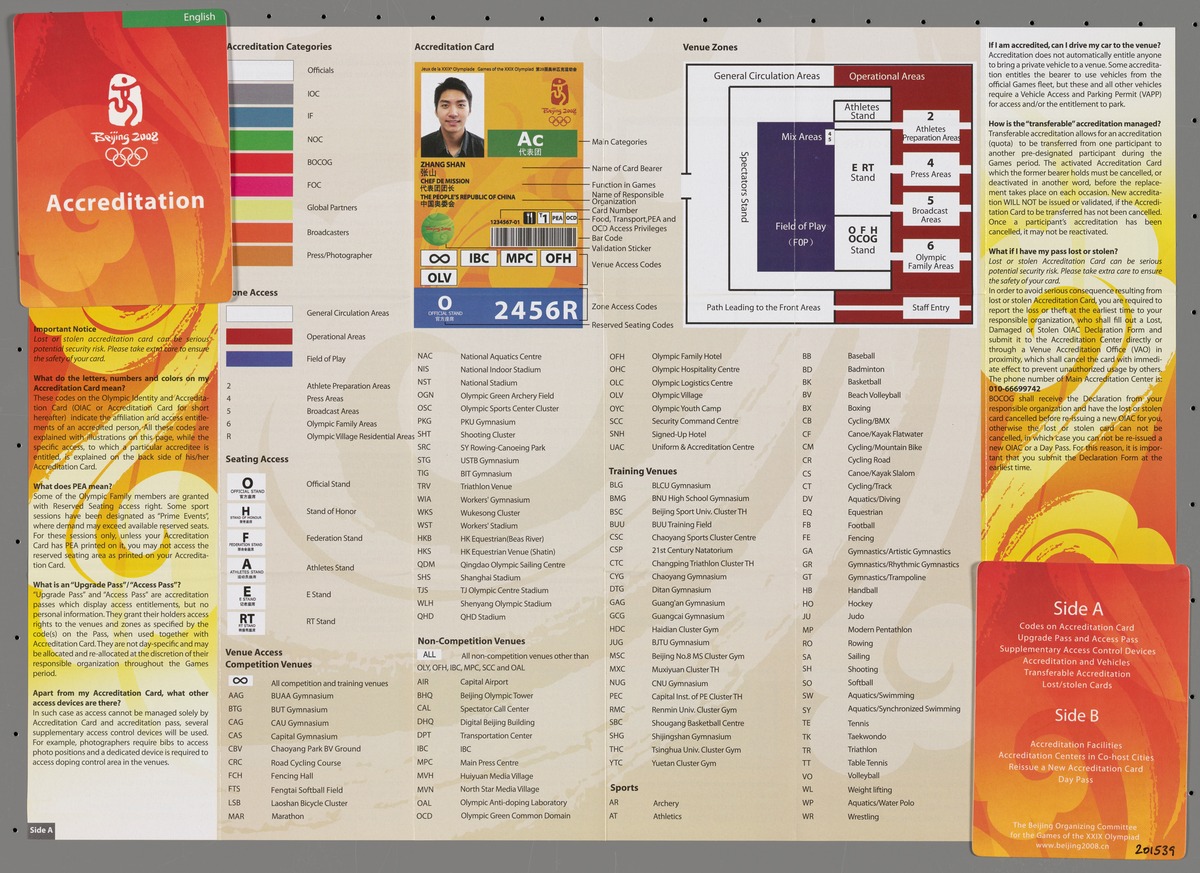This screenshot has width=1200, height=873.
Task: Click zone 6 Olympic Family Areas box
Action: click(930, 256)
